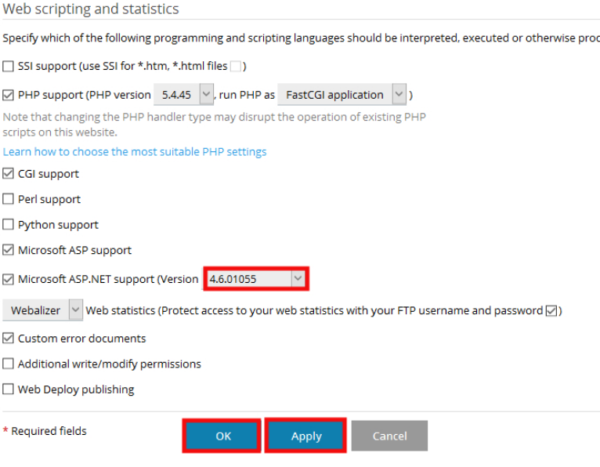This screenshot has height=467, width=600.
Task: Disable CGI support checkbox
Action: click(x=8, y=173)
